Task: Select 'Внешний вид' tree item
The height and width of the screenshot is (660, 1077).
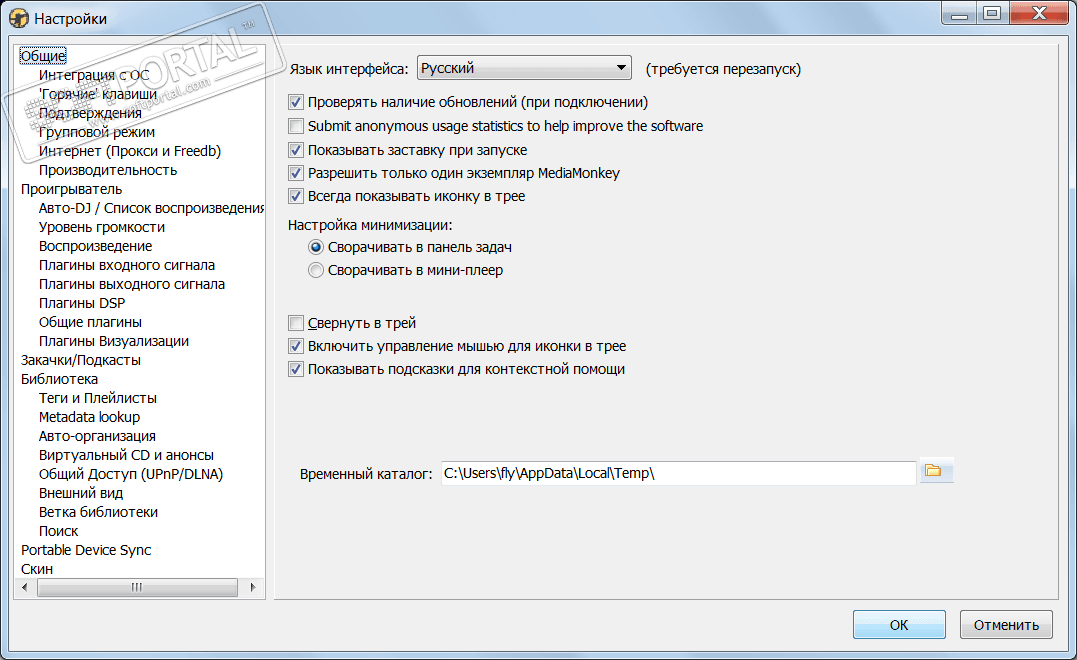Action: [x=81, y=493]
